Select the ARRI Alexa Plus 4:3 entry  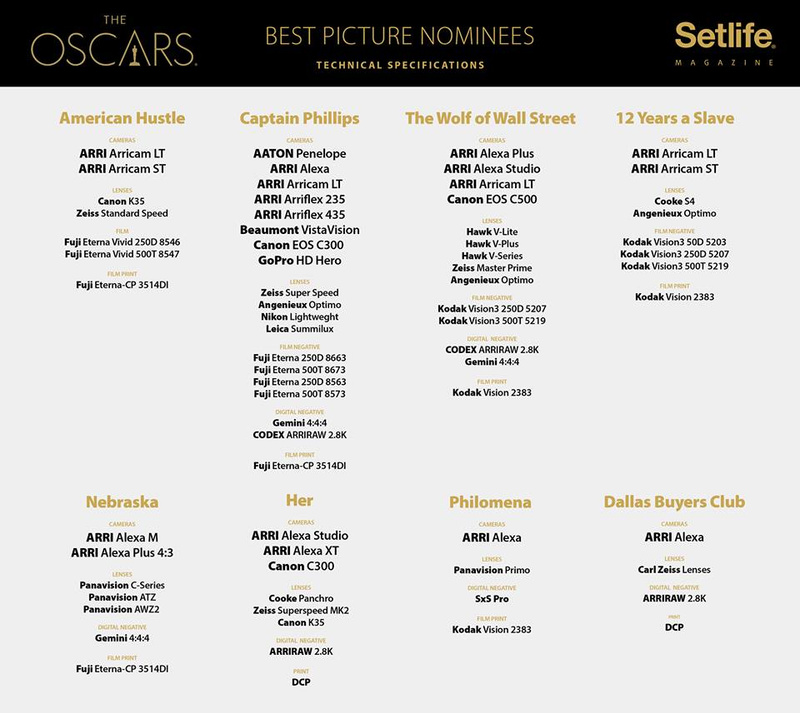click(x=122, y=552)
